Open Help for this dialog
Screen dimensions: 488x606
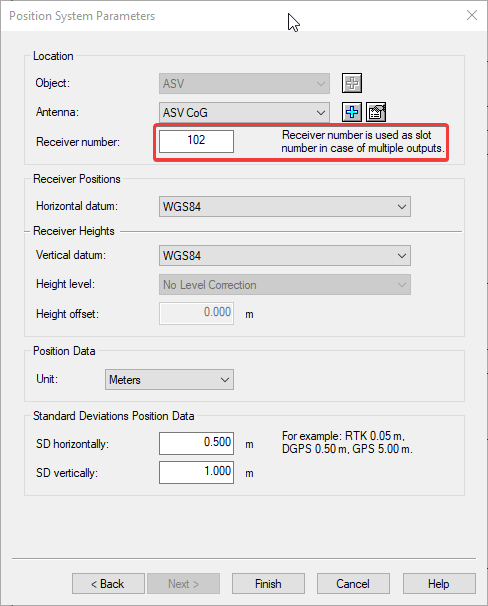439,584
